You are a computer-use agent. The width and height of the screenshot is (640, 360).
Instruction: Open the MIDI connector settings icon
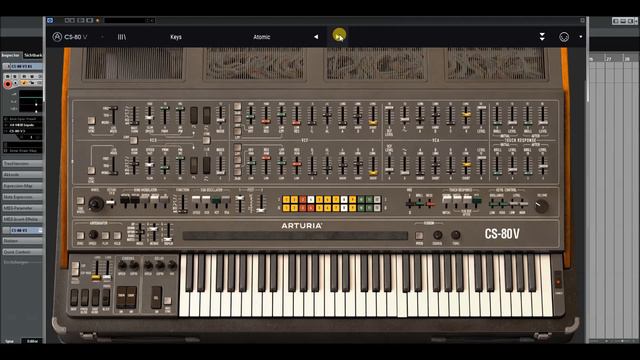564,37
